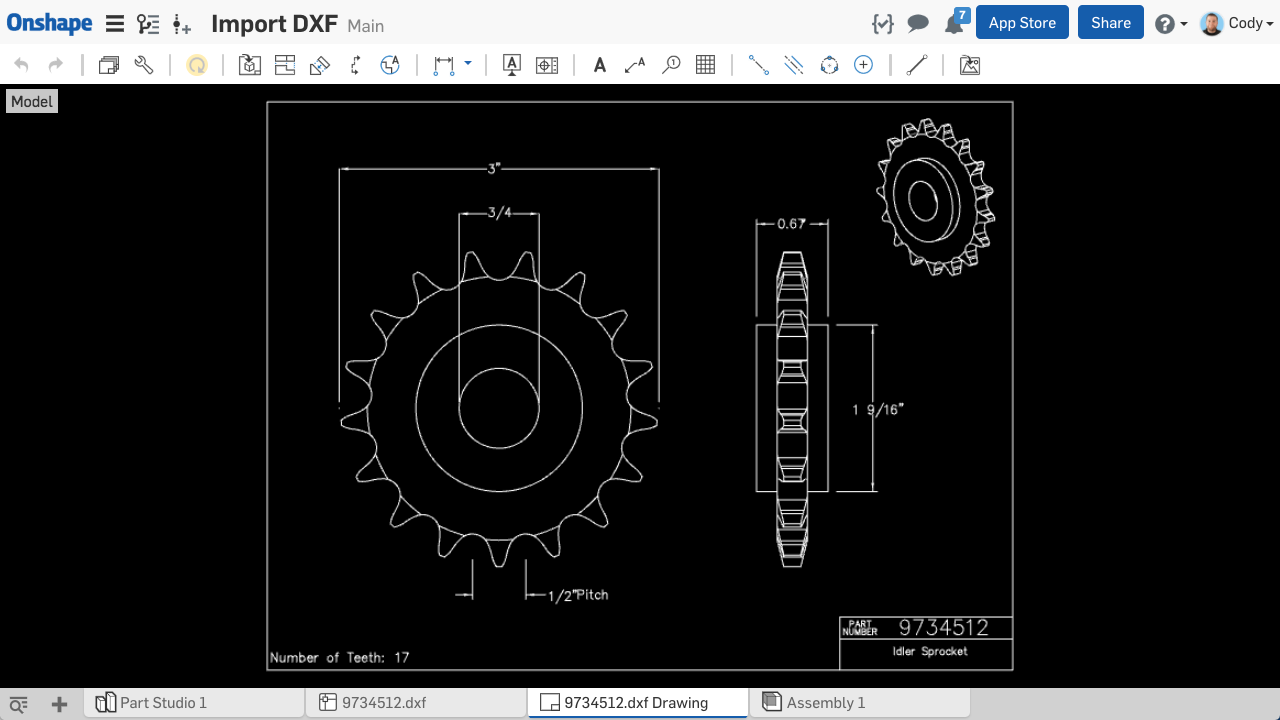Select the Line tool
Viewport: 1280px width, 720px height.
click(x=916, y=64)
